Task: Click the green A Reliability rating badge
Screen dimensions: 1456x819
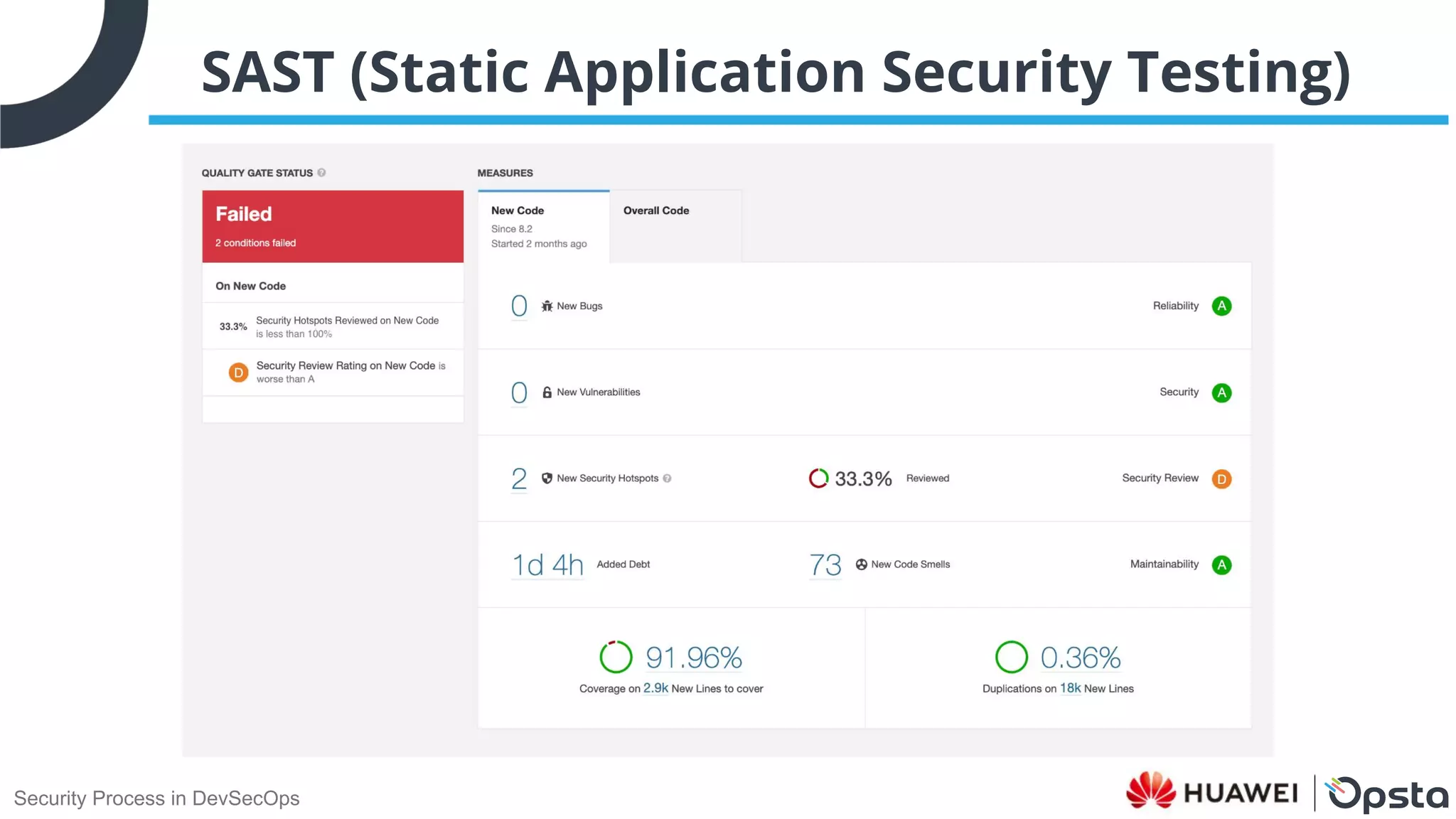Action: (x=1221, y=306)
